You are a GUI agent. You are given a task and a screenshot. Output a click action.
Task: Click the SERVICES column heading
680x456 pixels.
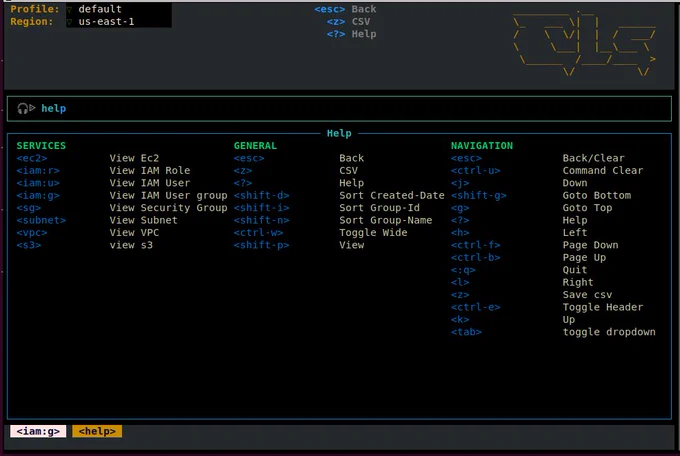pos(41,146)
